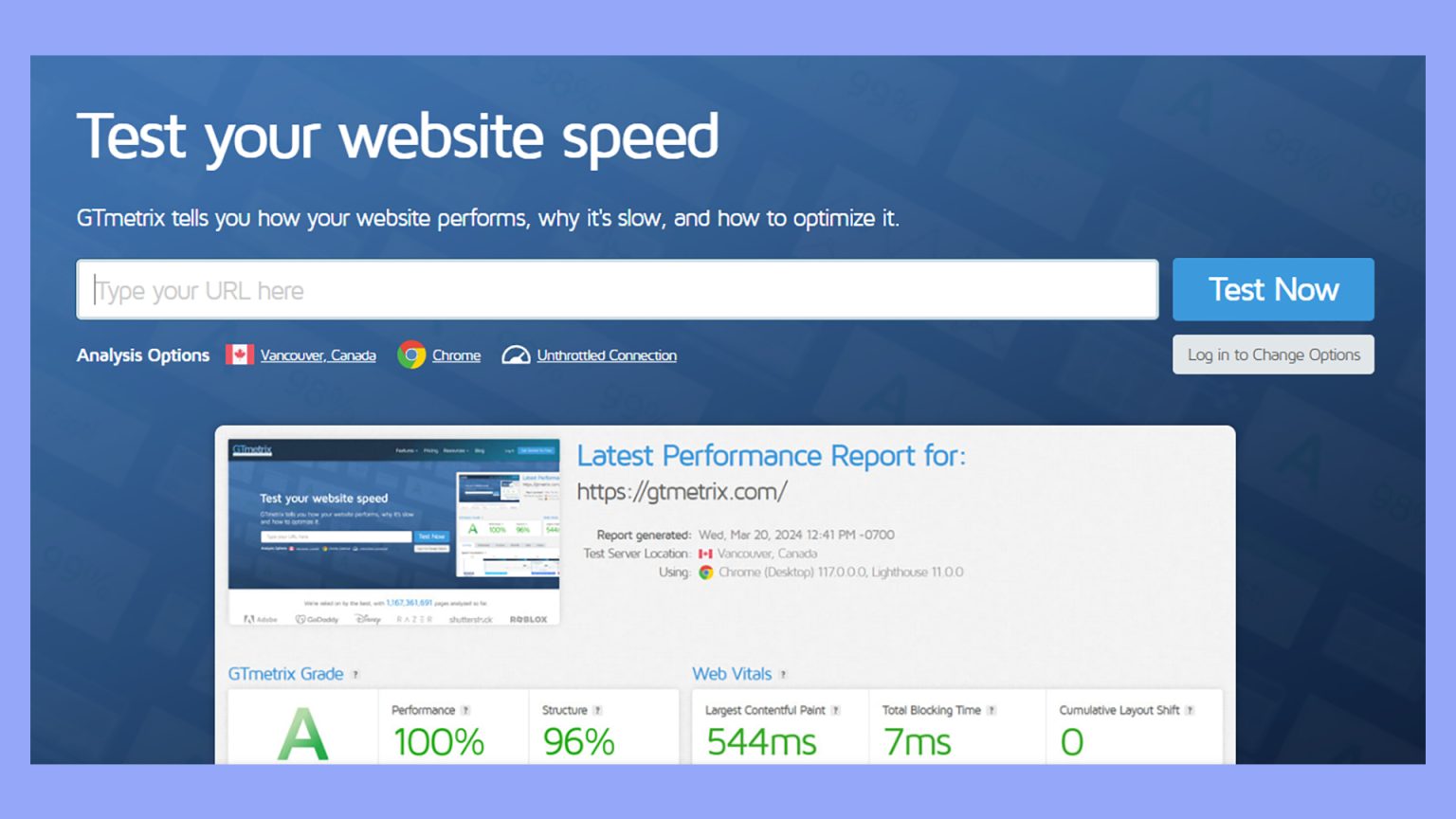Select the Chrome link in Analysis Options
The image size is (1456, 819).
coord(456,355)
